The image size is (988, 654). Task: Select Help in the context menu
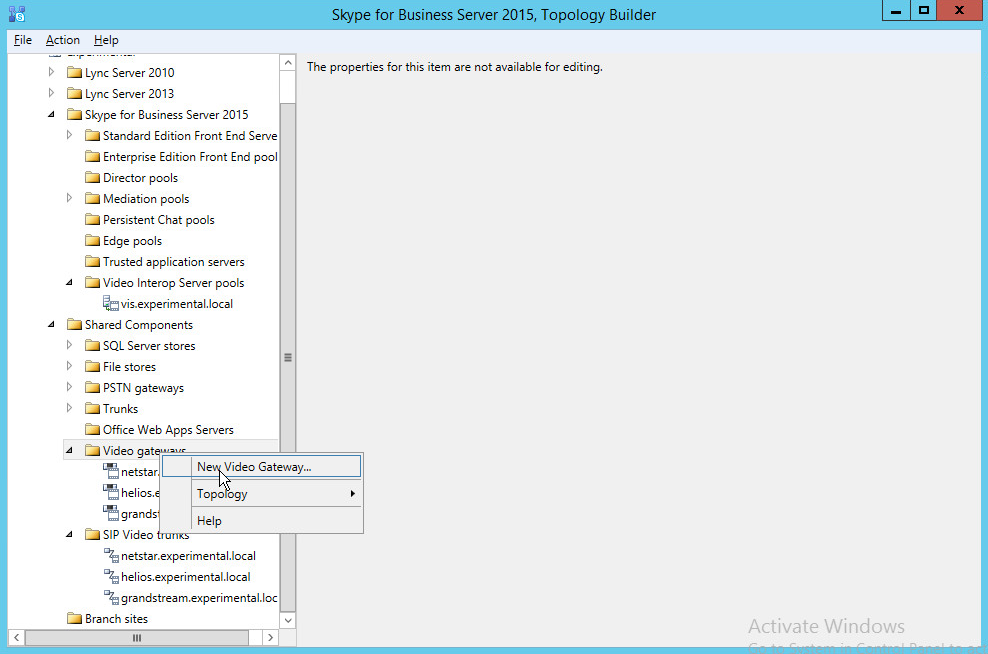click(209, 521)
